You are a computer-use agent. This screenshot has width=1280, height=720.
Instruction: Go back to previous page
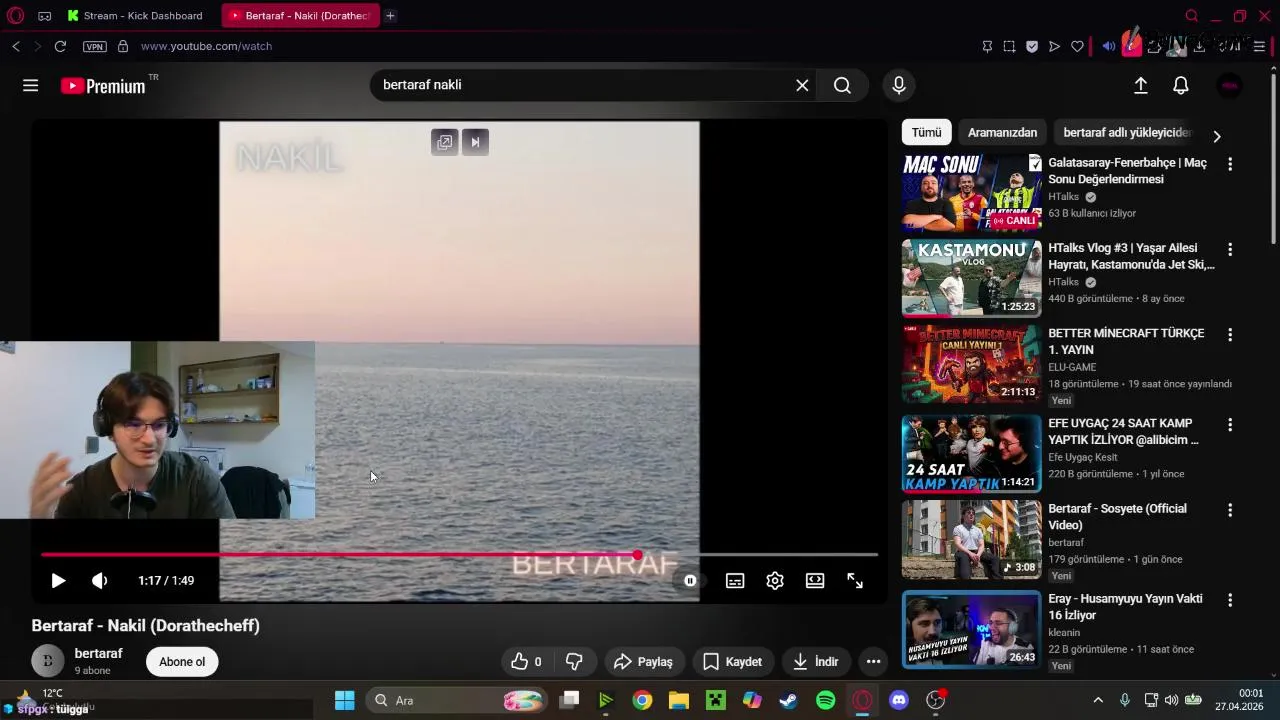click(x=16, y=46)
